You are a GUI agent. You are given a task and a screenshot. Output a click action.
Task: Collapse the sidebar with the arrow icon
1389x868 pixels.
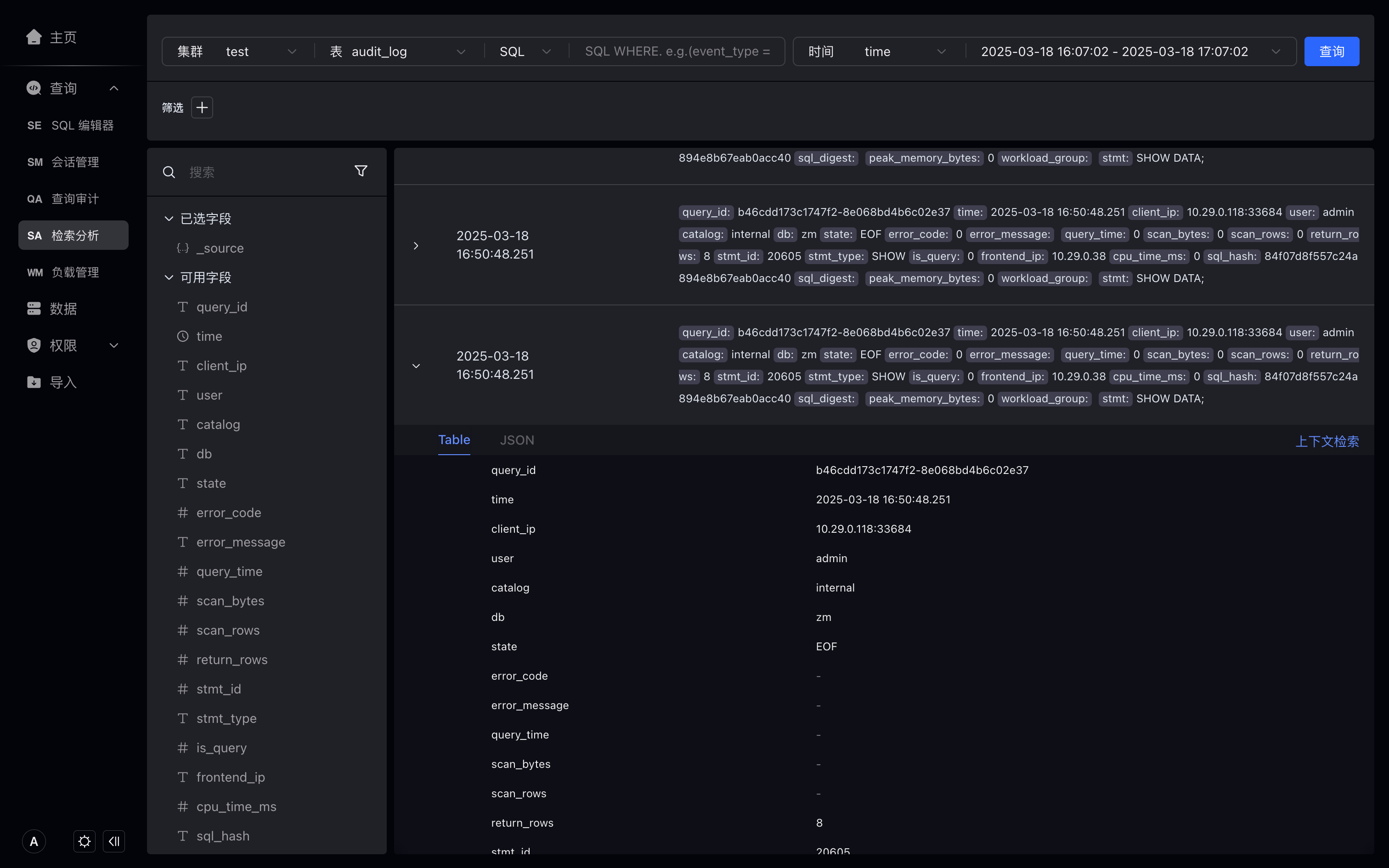click(x=113, y=841)
